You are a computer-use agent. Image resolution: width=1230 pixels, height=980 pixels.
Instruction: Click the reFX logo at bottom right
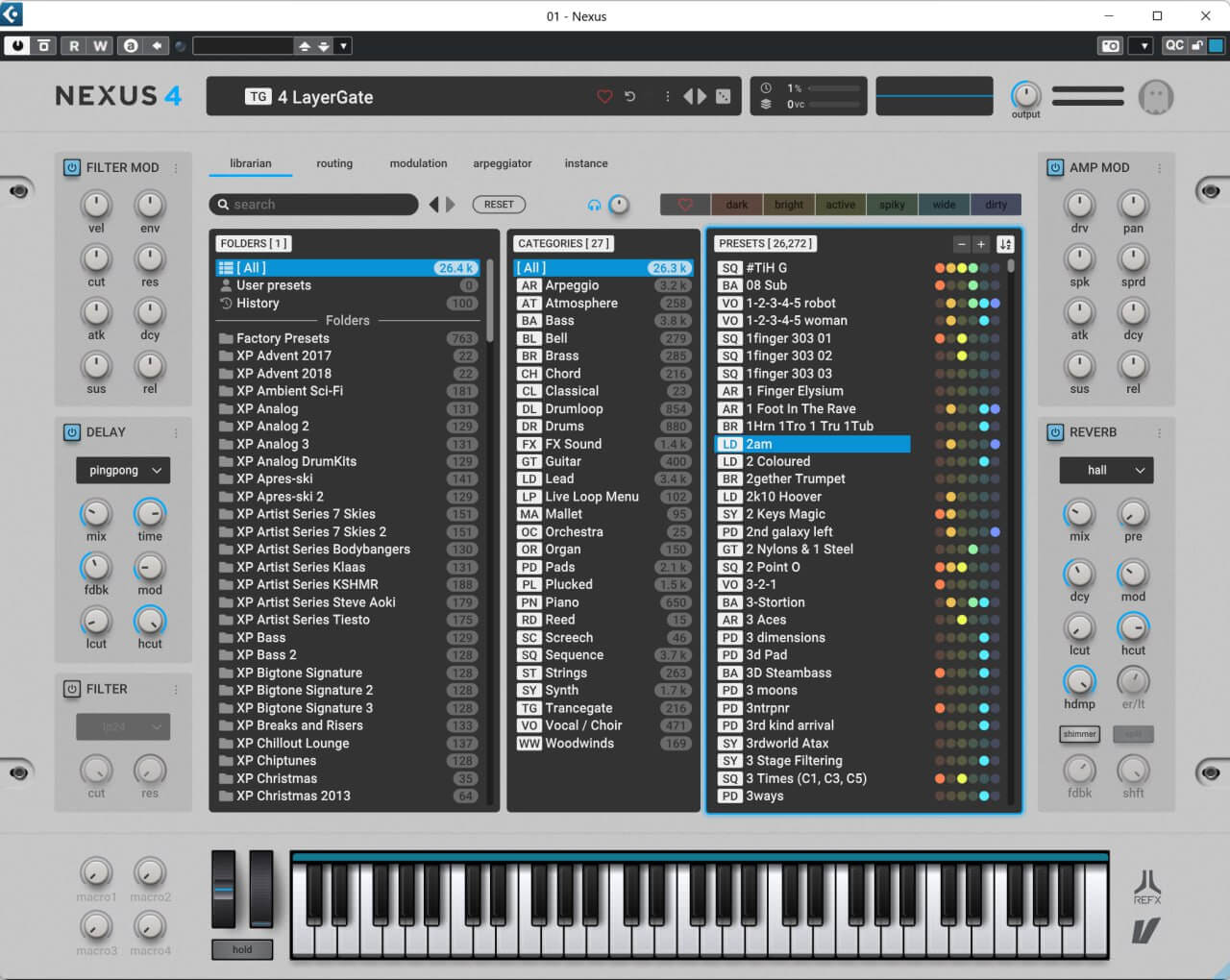1147,888
